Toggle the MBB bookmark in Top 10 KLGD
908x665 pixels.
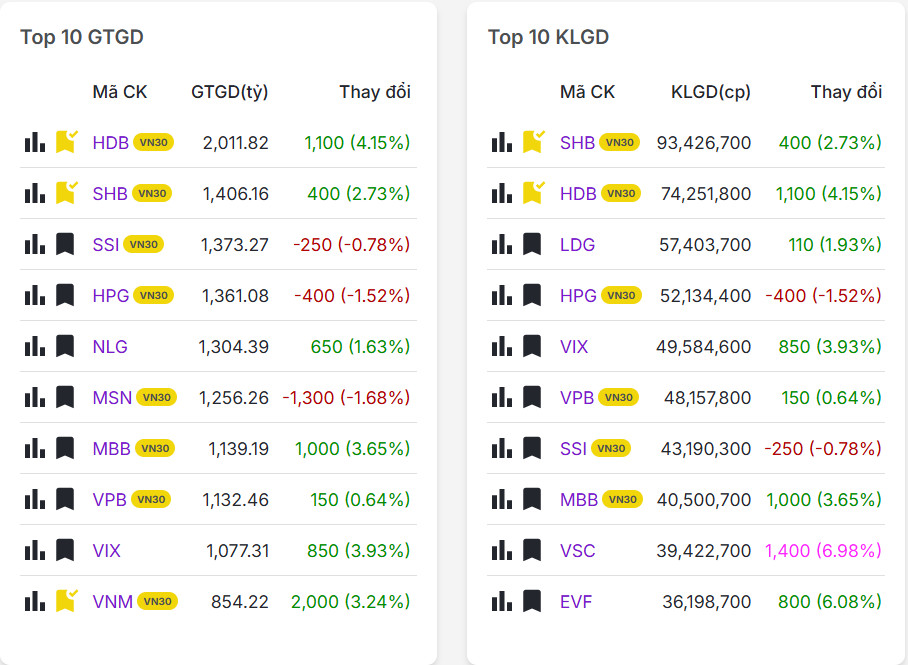click(x=532, y=499)
